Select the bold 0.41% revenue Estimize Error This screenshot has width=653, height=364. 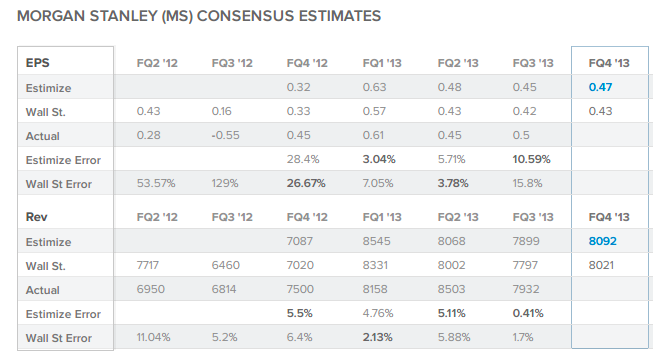[x=528, y=313]
